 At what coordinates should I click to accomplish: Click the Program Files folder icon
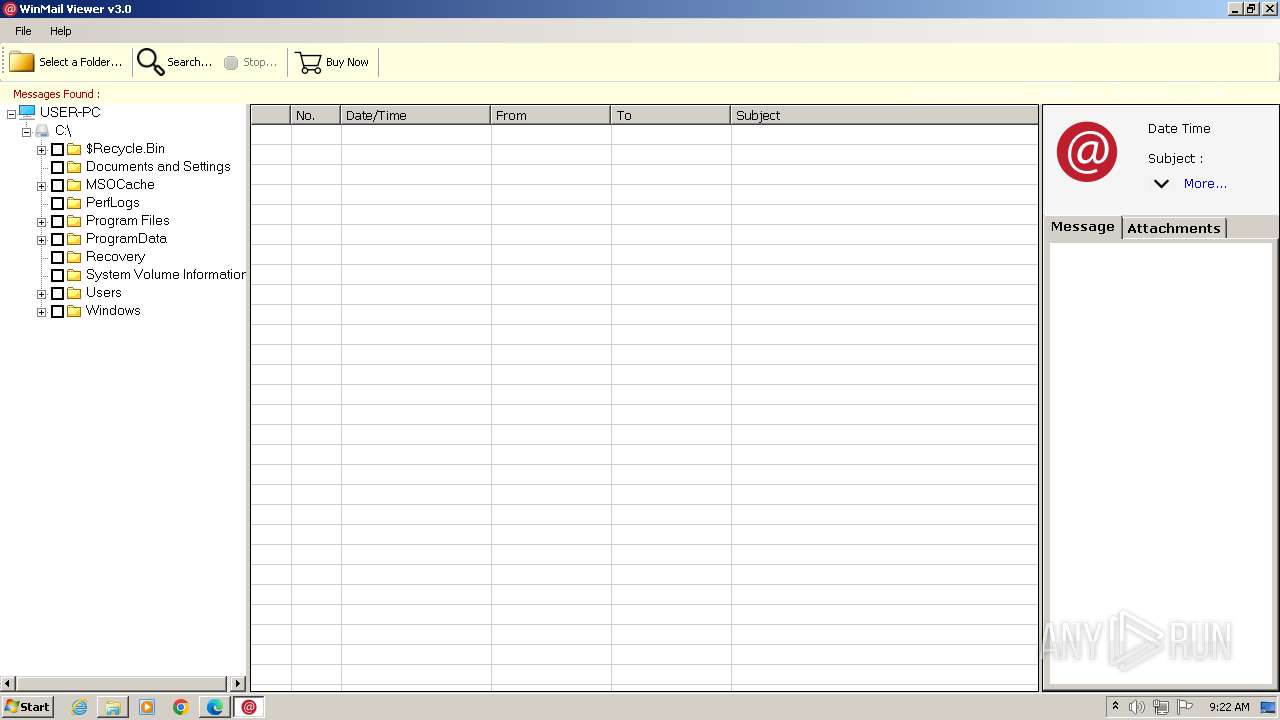tap(74, 221)
